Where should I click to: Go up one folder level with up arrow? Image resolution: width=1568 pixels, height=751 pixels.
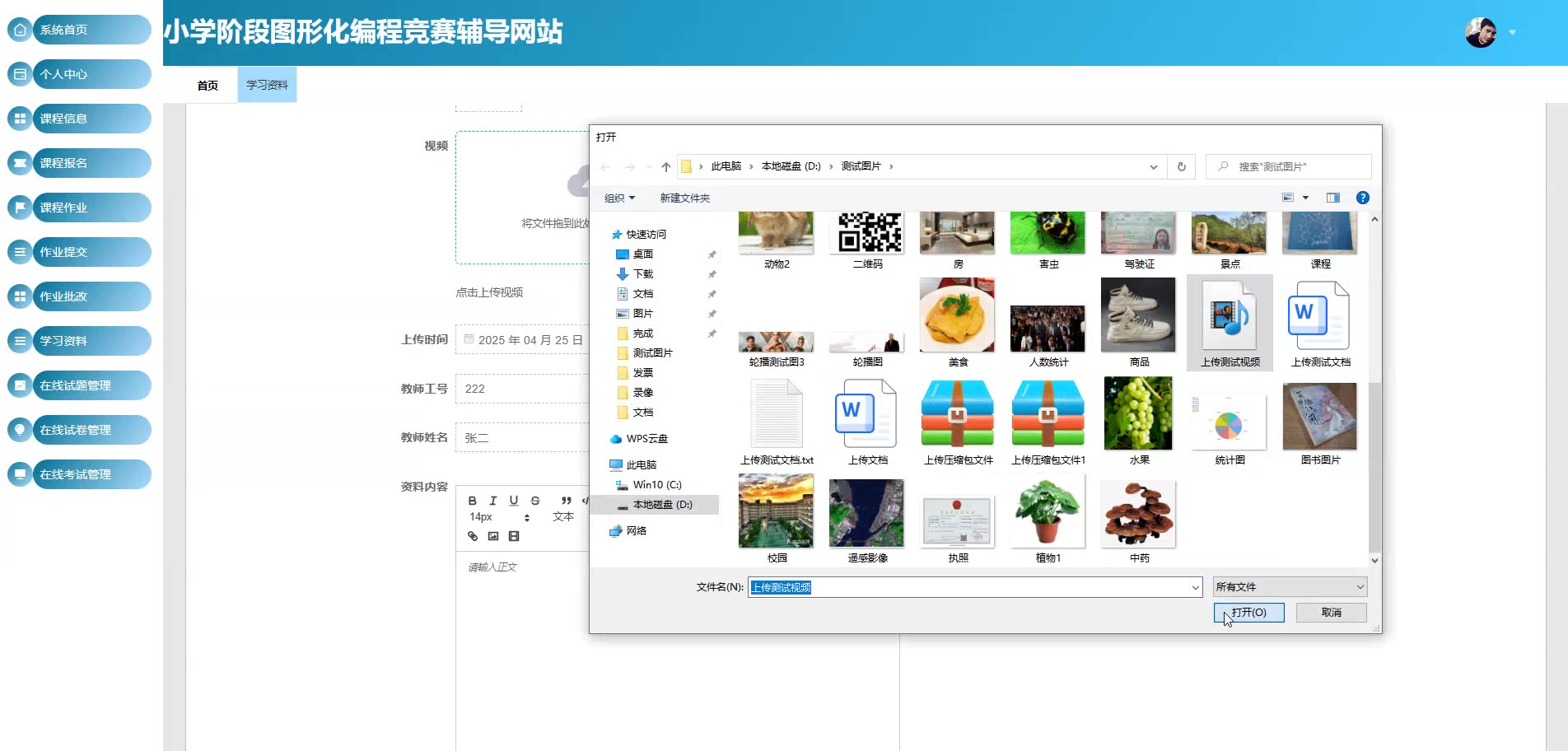tap(665, 166)
